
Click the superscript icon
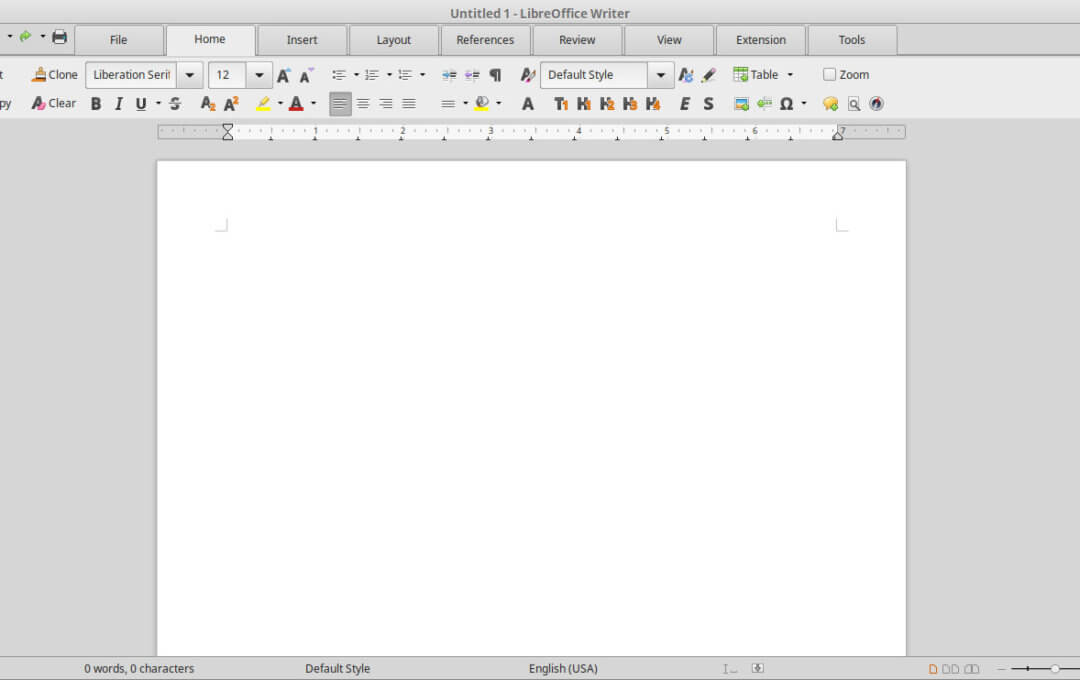(x=231, y=104)
